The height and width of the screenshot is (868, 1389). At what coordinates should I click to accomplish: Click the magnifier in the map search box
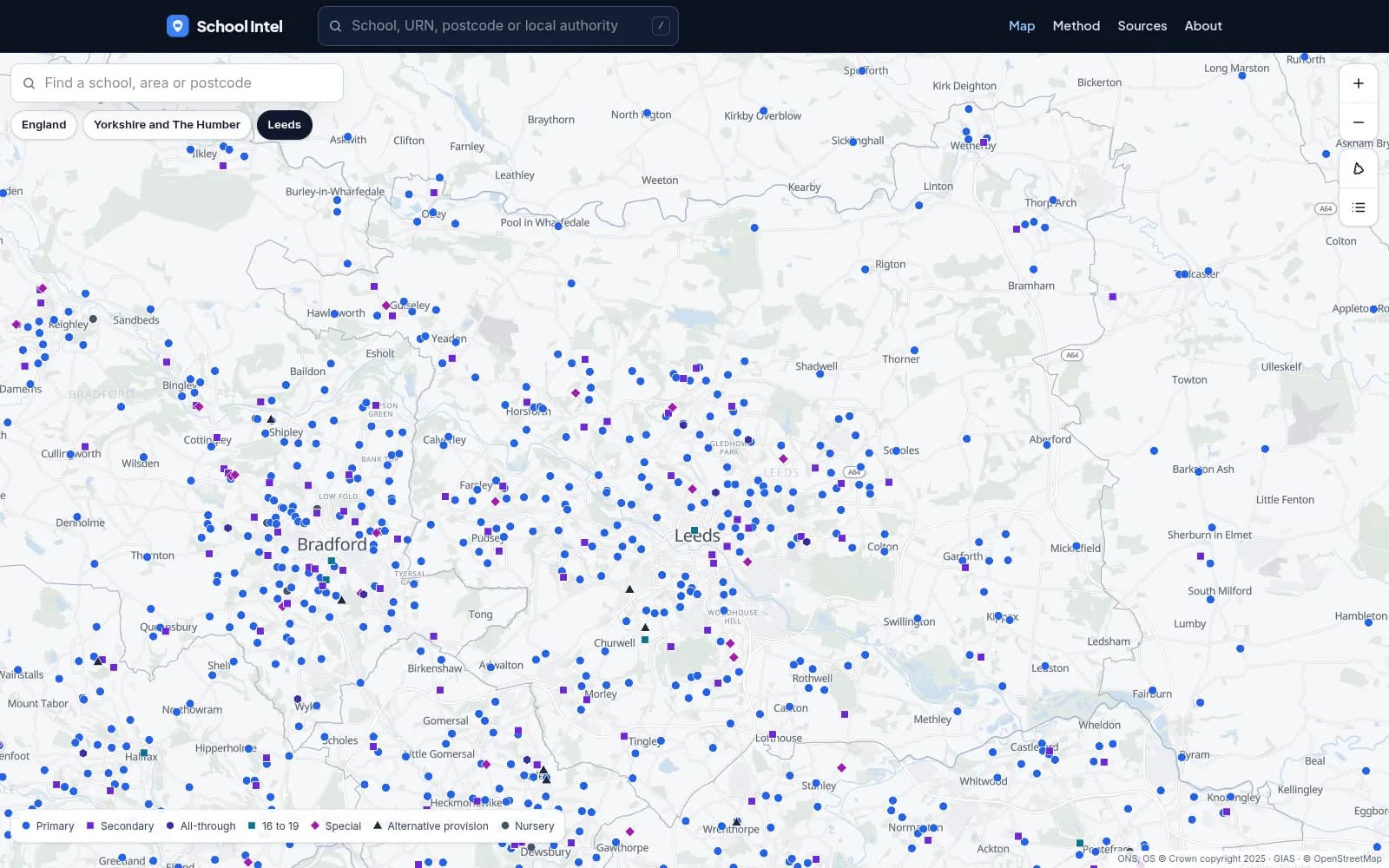click(29, 83)
